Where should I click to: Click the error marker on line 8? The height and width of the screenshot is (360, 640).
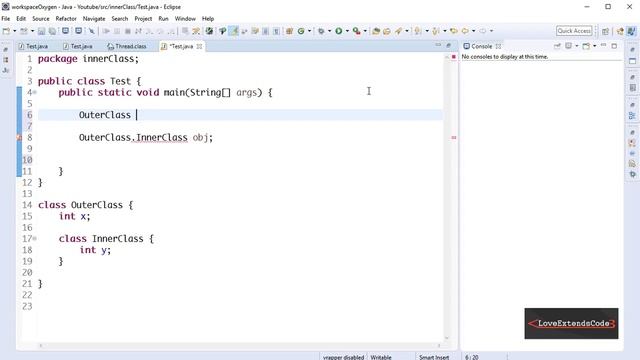19,138
